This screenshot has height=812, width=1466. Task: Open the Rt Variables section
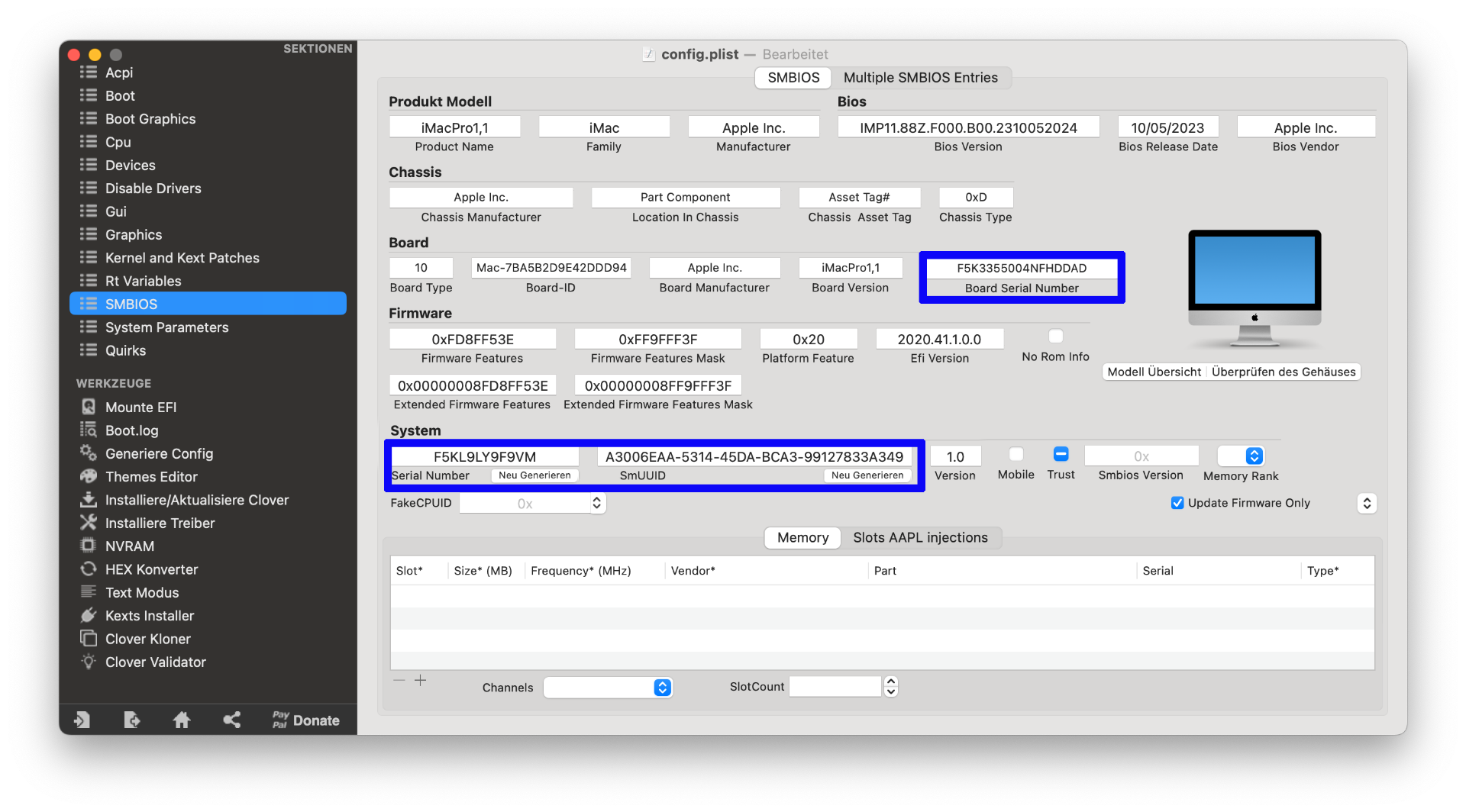coord(208,281)
